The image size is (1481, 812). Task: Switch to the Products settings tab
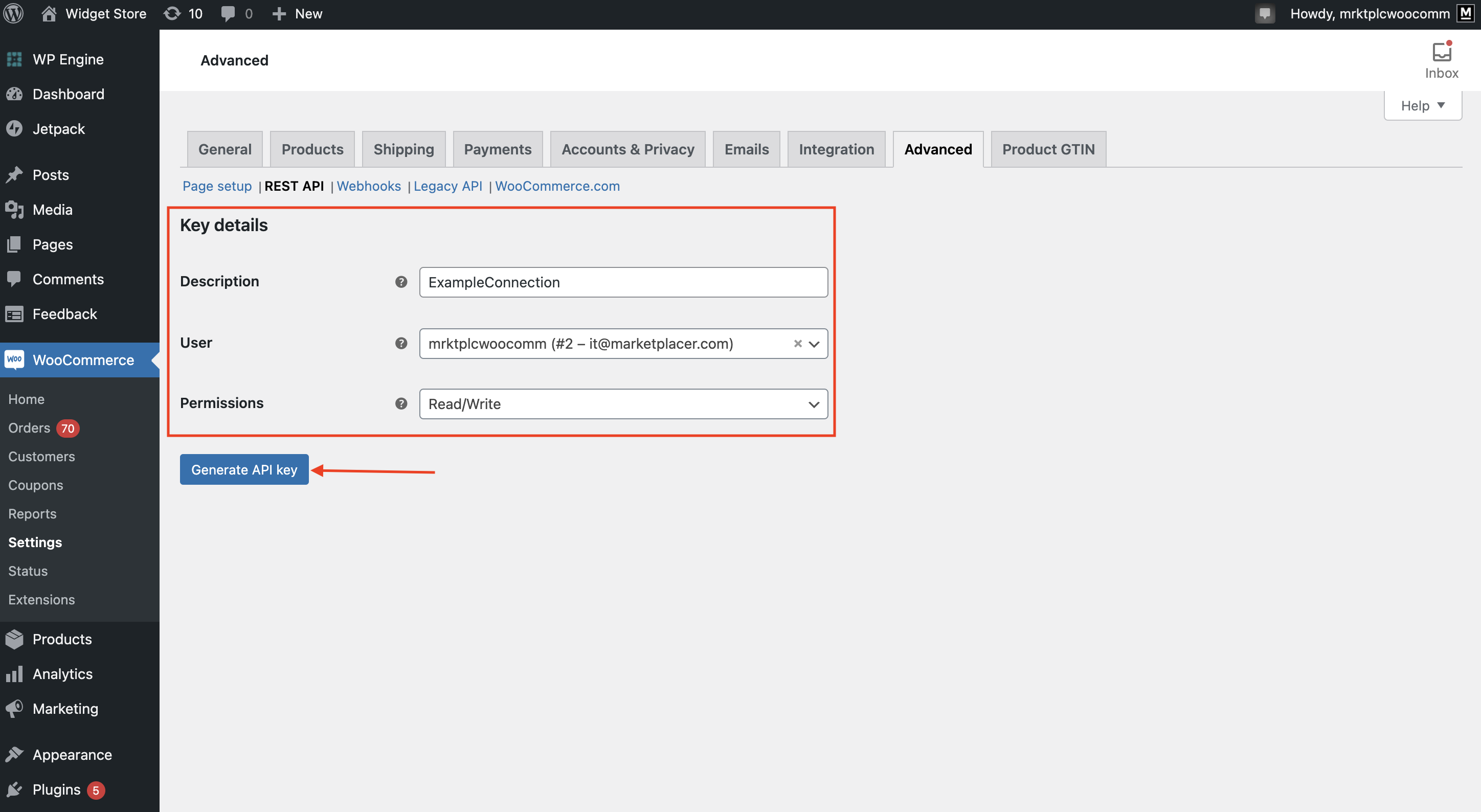pos(312,149)
